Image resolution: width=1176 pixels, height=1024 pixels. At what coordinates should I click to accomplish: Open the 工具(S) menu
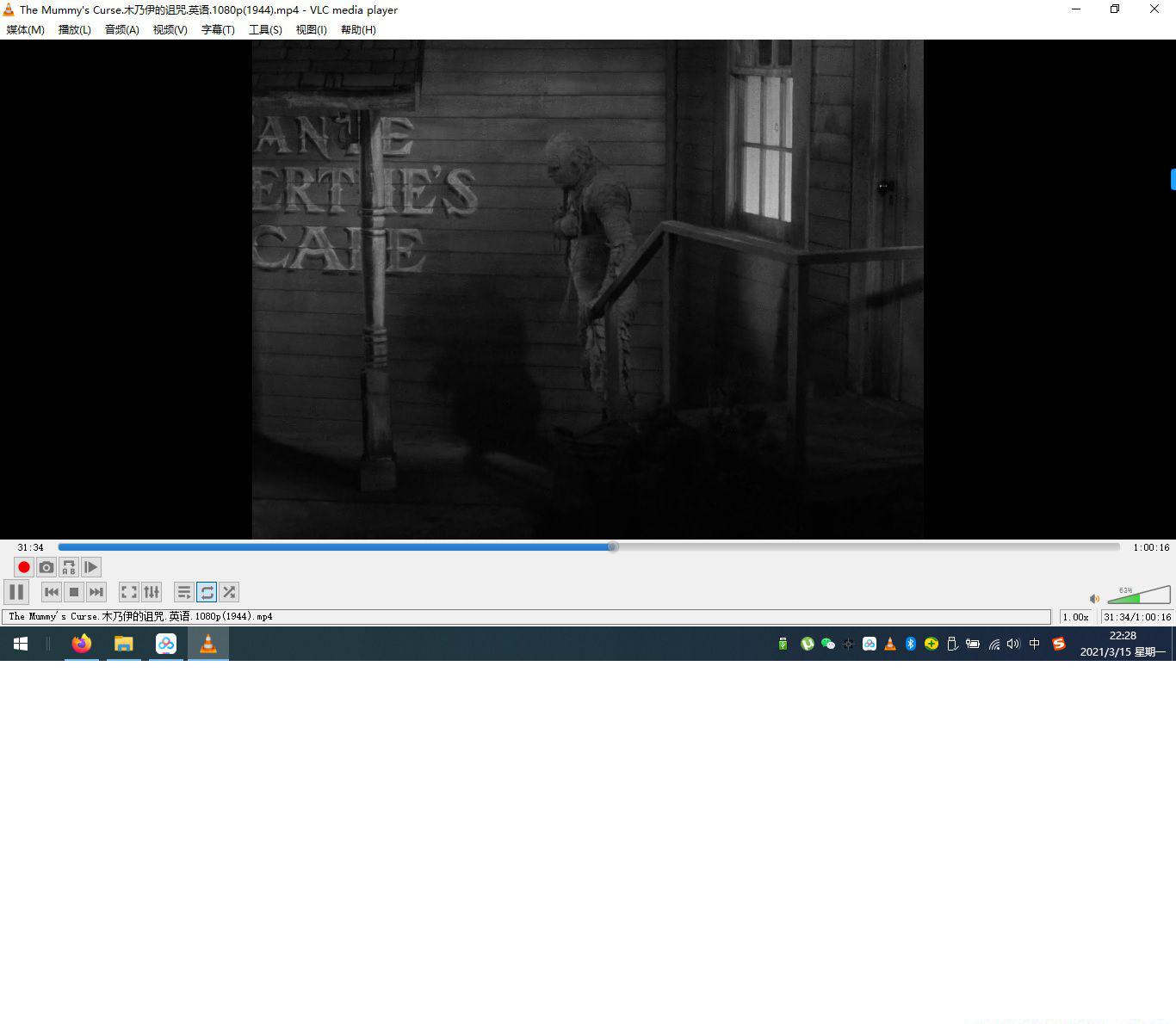click(x=265, y=29)
